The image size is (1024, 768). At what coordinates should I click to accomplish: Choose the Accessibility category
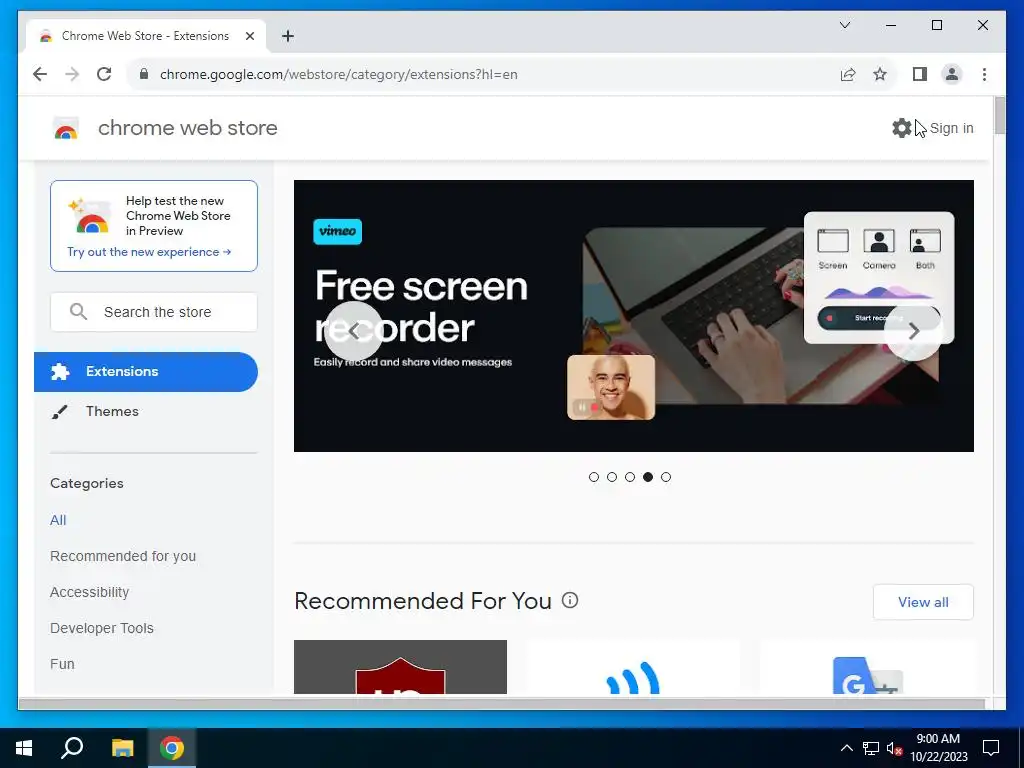pyautogui.click(x=89, y=592)
